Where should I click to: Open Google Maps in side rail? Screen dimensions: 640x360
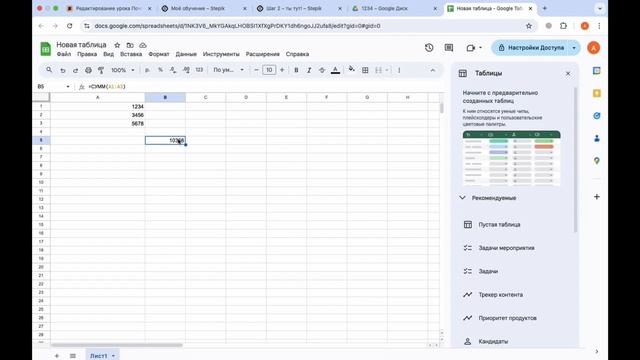[x=597, y=161]
